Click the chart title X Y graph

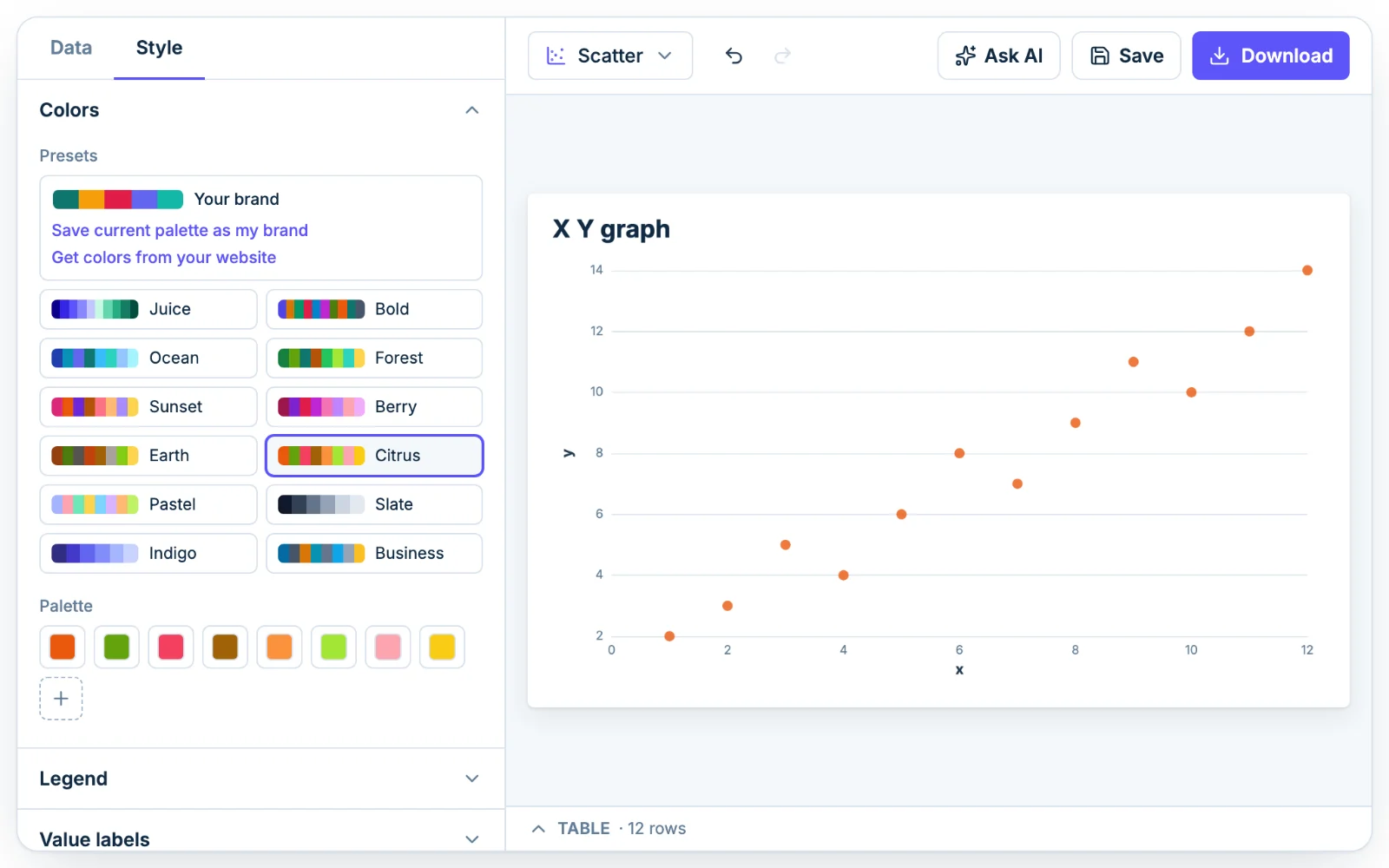(611, 229)
